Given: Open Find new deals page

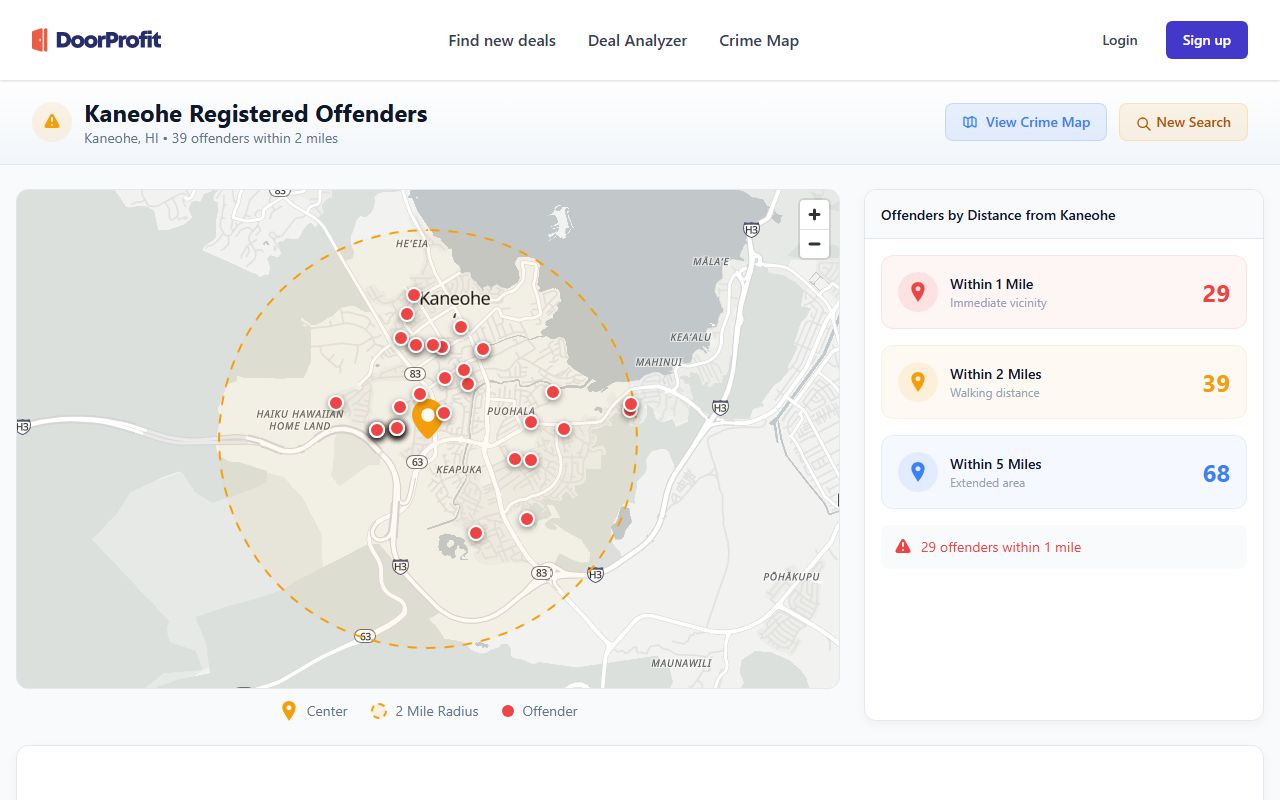Looking at the screenshot, I should pyautogui.click(x=502, y=41).
